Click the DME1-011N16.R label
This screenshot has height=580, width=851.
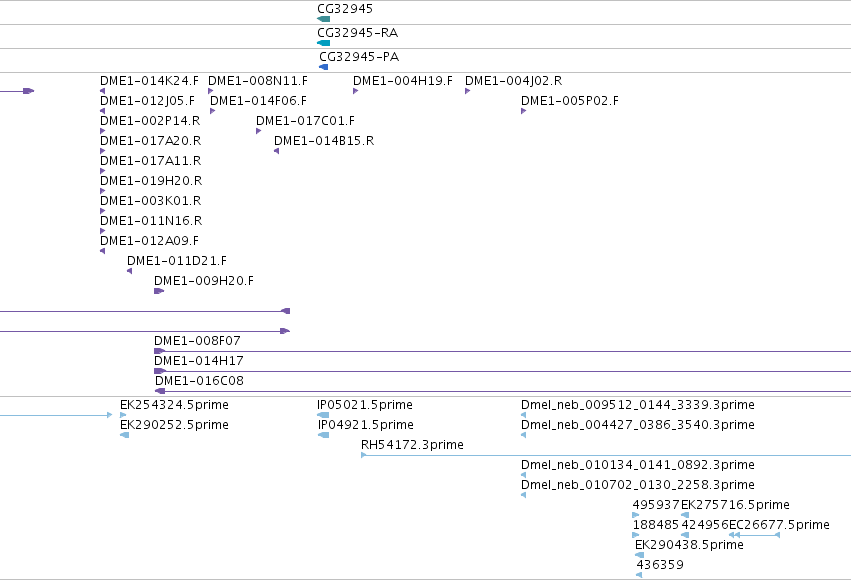coord(151,221)
